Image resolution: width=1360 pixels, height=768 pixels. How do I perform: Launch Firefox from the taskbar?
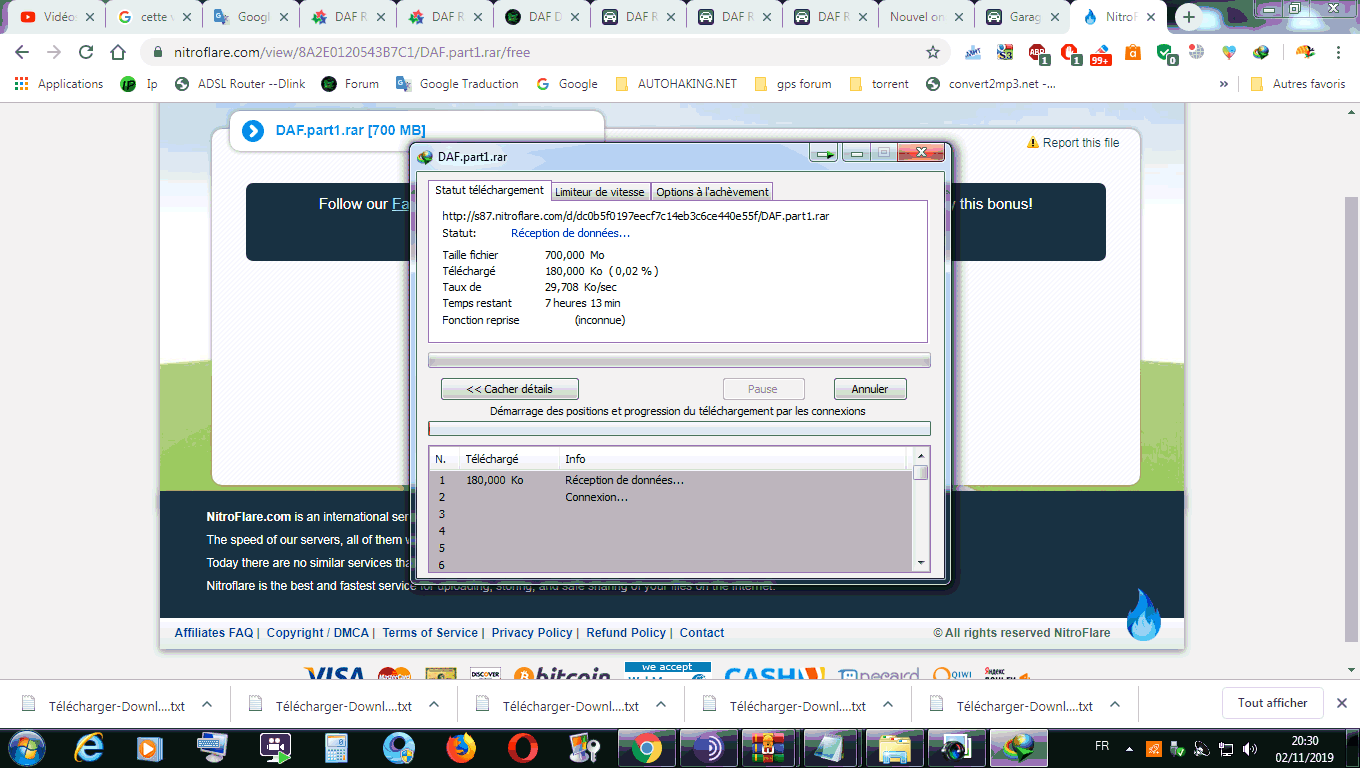461,748
